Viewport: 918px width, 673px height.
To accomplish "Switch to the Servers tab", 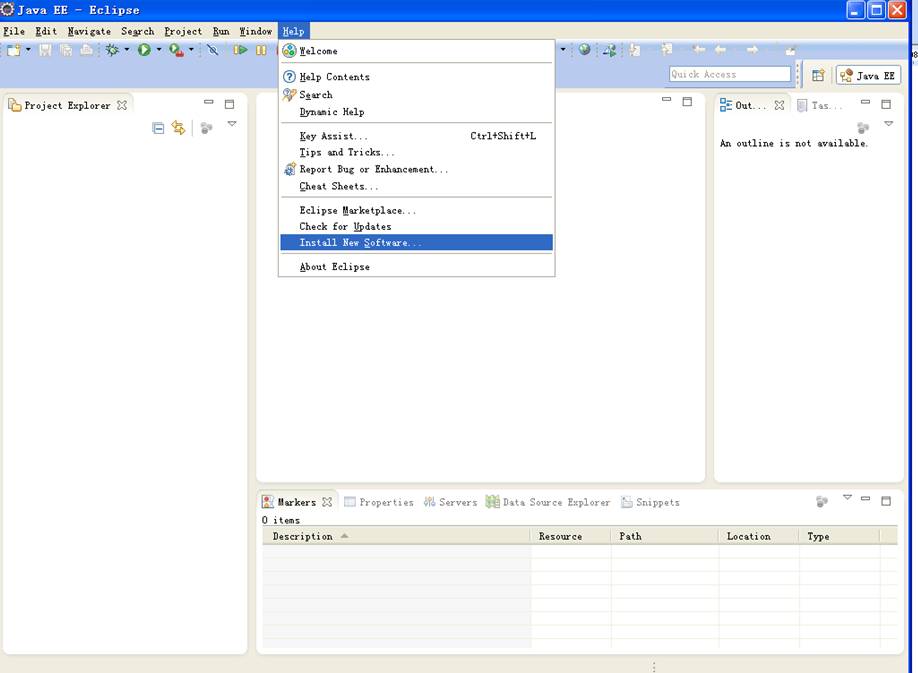I will pyautogui.click(x=450, y=502).
